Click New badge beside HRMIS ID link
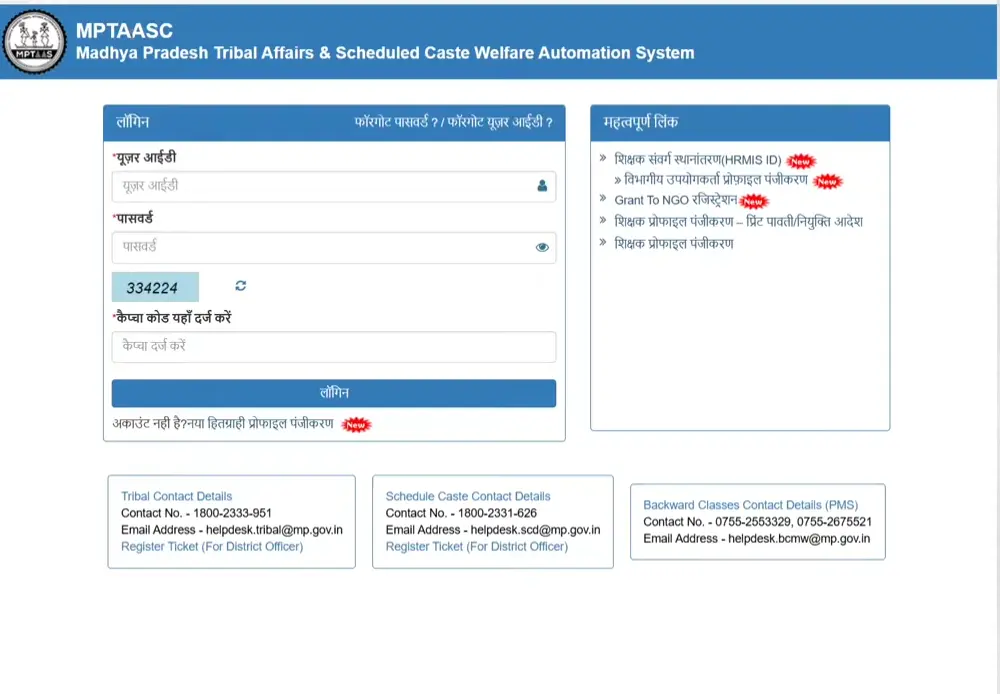Image resolution: width=1000 pixels, height=694 pixels. pos(800,161)
